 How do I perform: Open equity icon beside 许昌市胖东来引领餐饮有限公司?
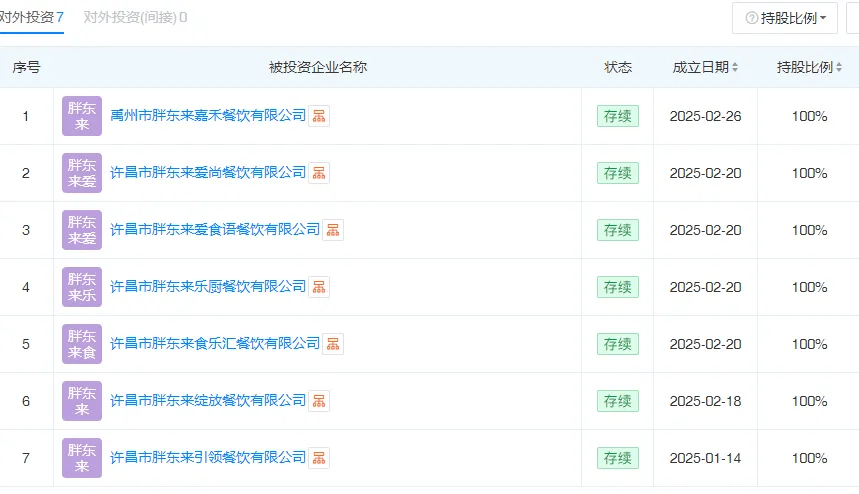click(319, 458)
